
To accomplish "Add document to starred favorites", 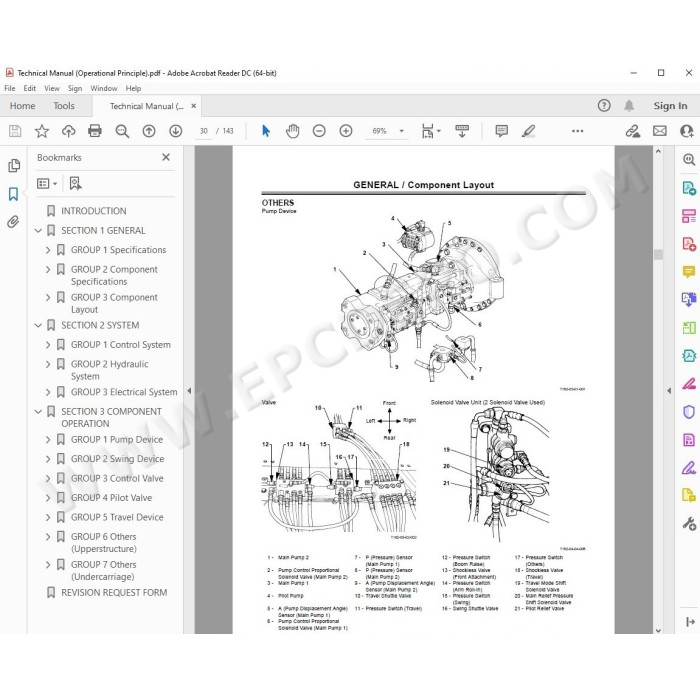I will pyautogui.click(x=42, y=131).
